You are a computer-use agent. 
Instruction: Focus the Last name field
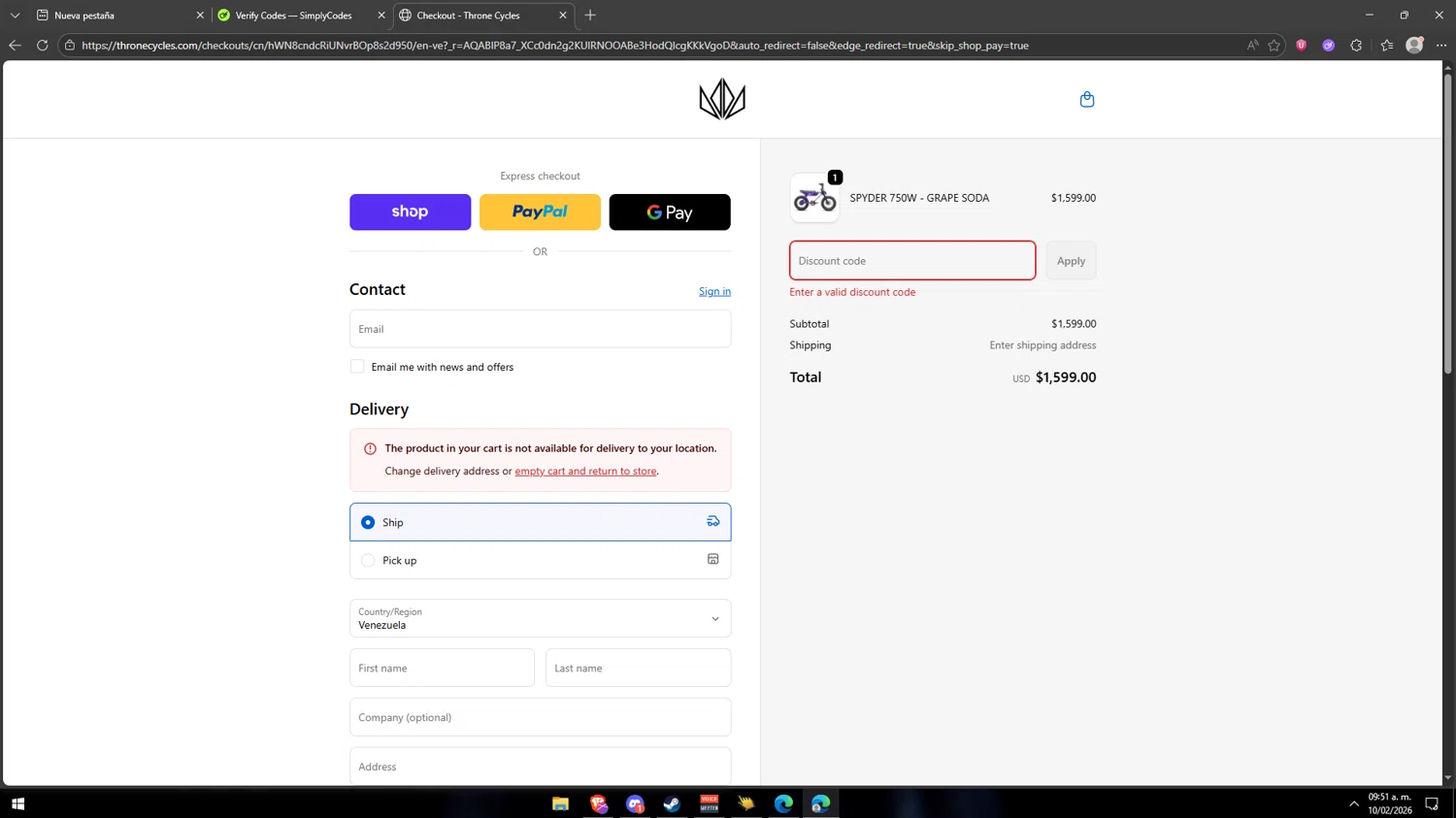[x=638, y=668]
